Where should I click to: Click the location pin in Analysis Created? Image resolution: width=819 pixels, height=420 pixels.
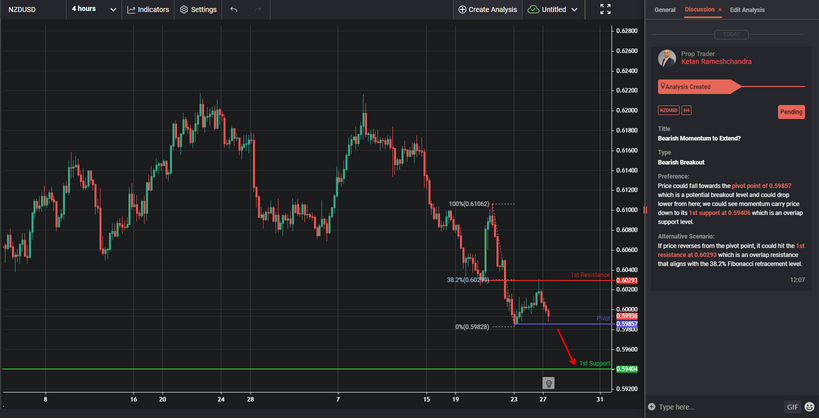click(663, 86)
